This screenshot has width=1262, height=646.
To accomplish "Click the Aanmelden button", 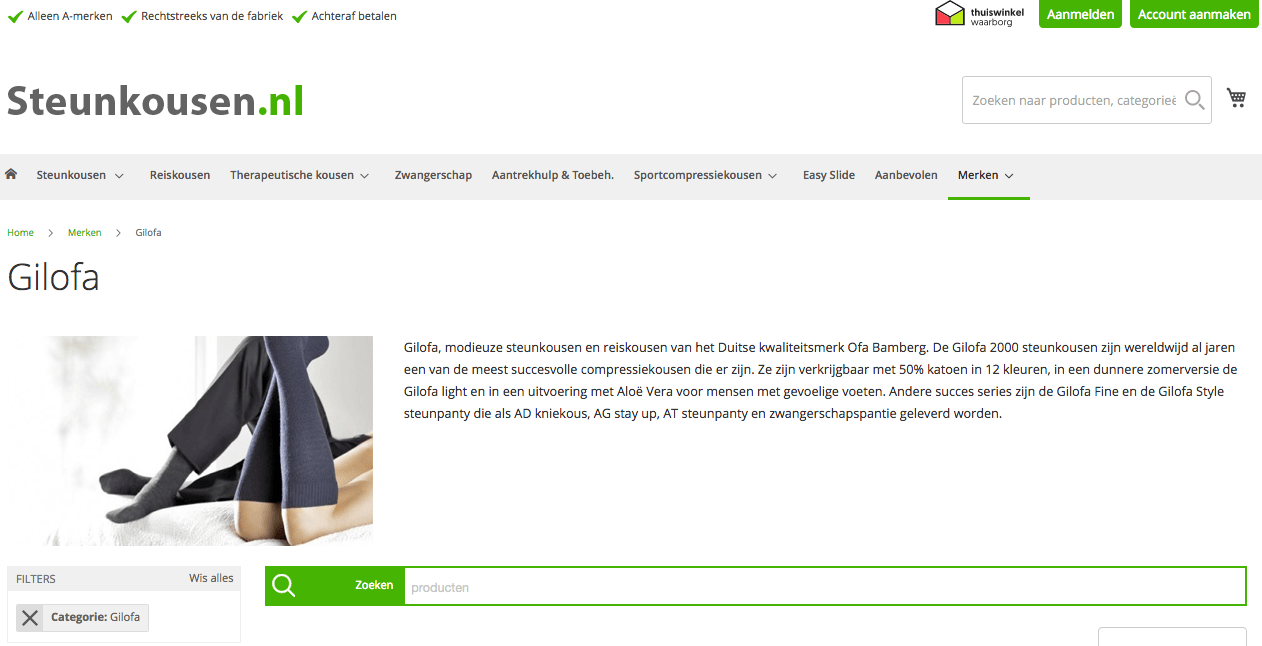I will [x=1080, y=14].
